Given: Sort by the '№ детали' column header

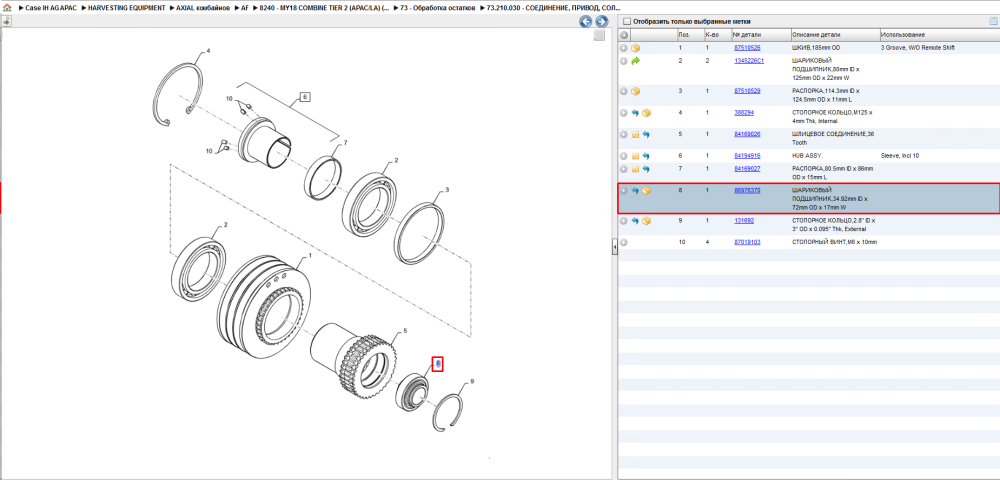Looking at the screenshot, I should pos(760,35).
